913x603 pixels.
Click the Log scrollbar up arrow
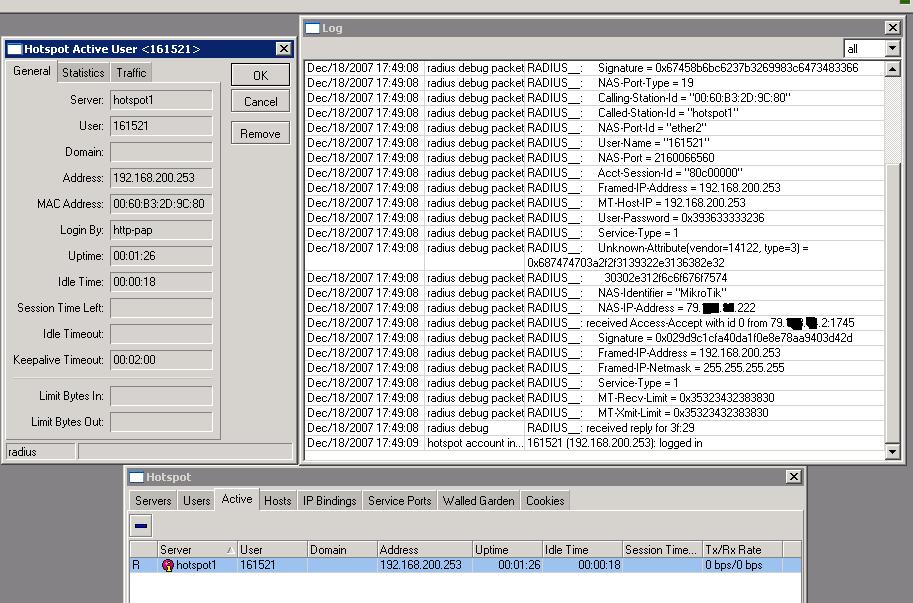(892, 69)
